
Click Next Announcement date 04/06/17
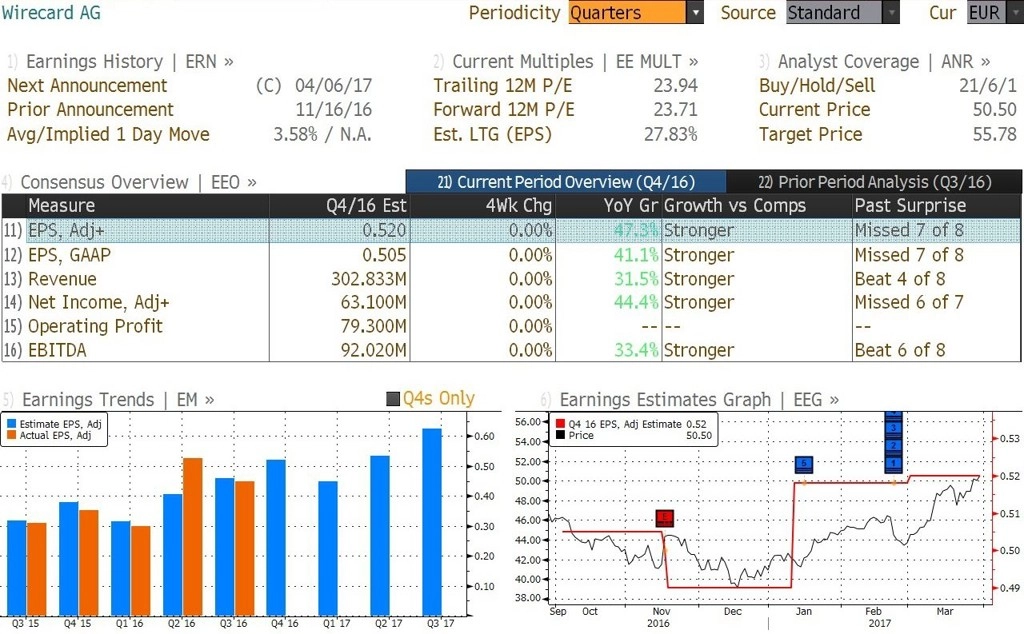pyautogui.click(x=333, y=86)
